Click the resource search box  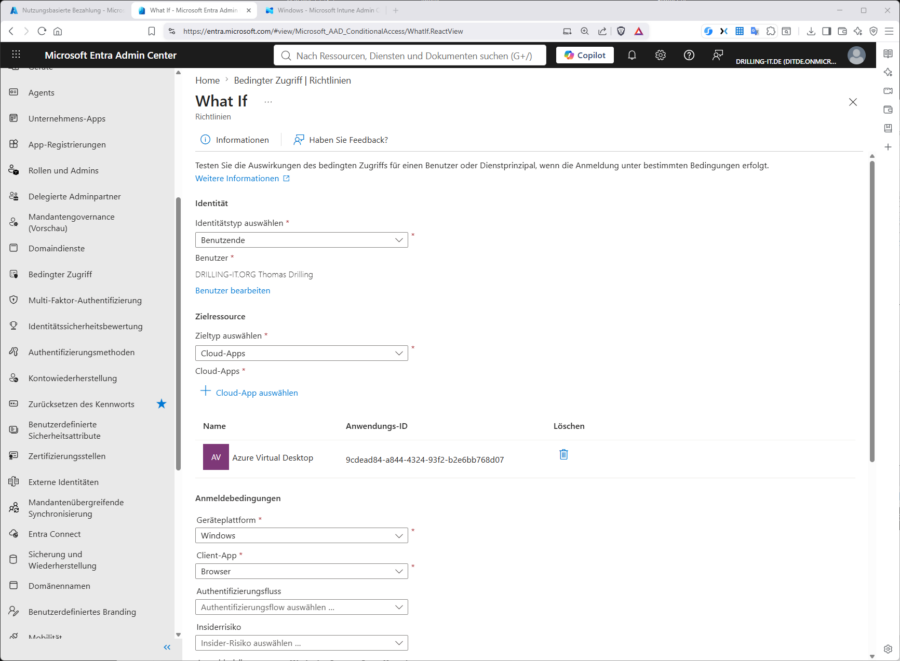(x=410, y=55)
